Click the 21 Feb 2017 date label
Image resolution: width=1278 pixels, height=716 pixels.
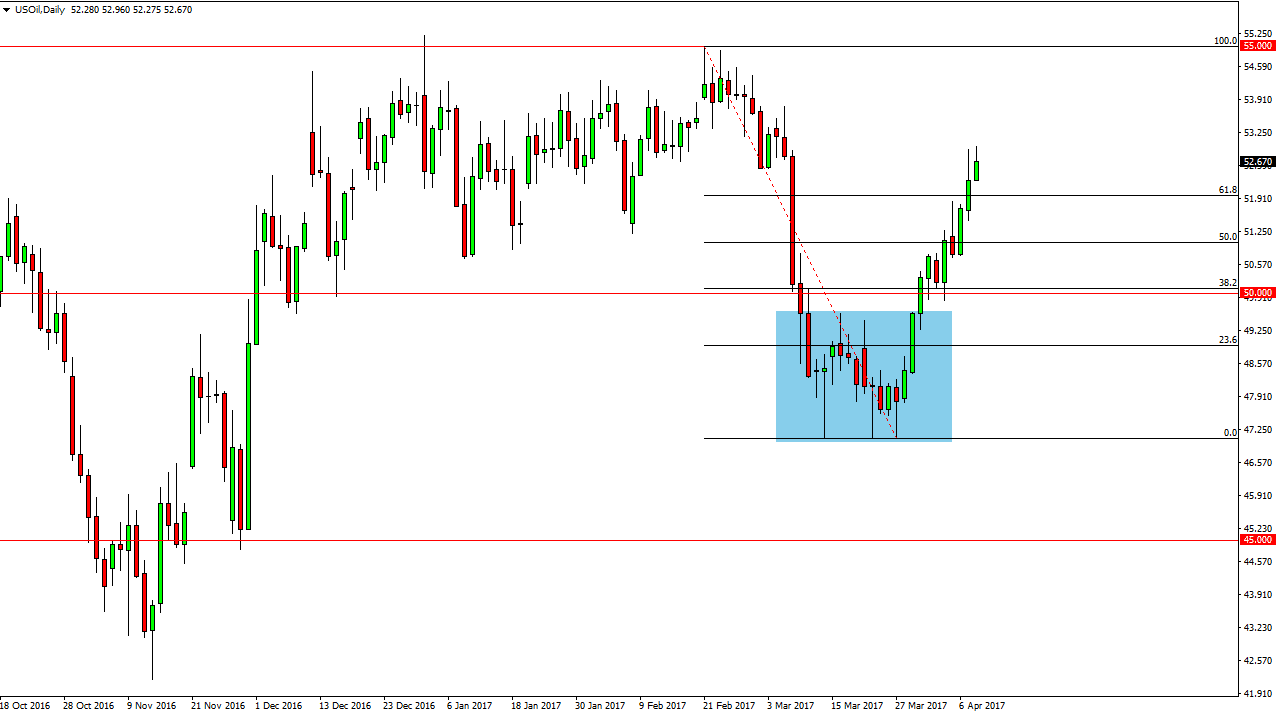tap(729, 705)
